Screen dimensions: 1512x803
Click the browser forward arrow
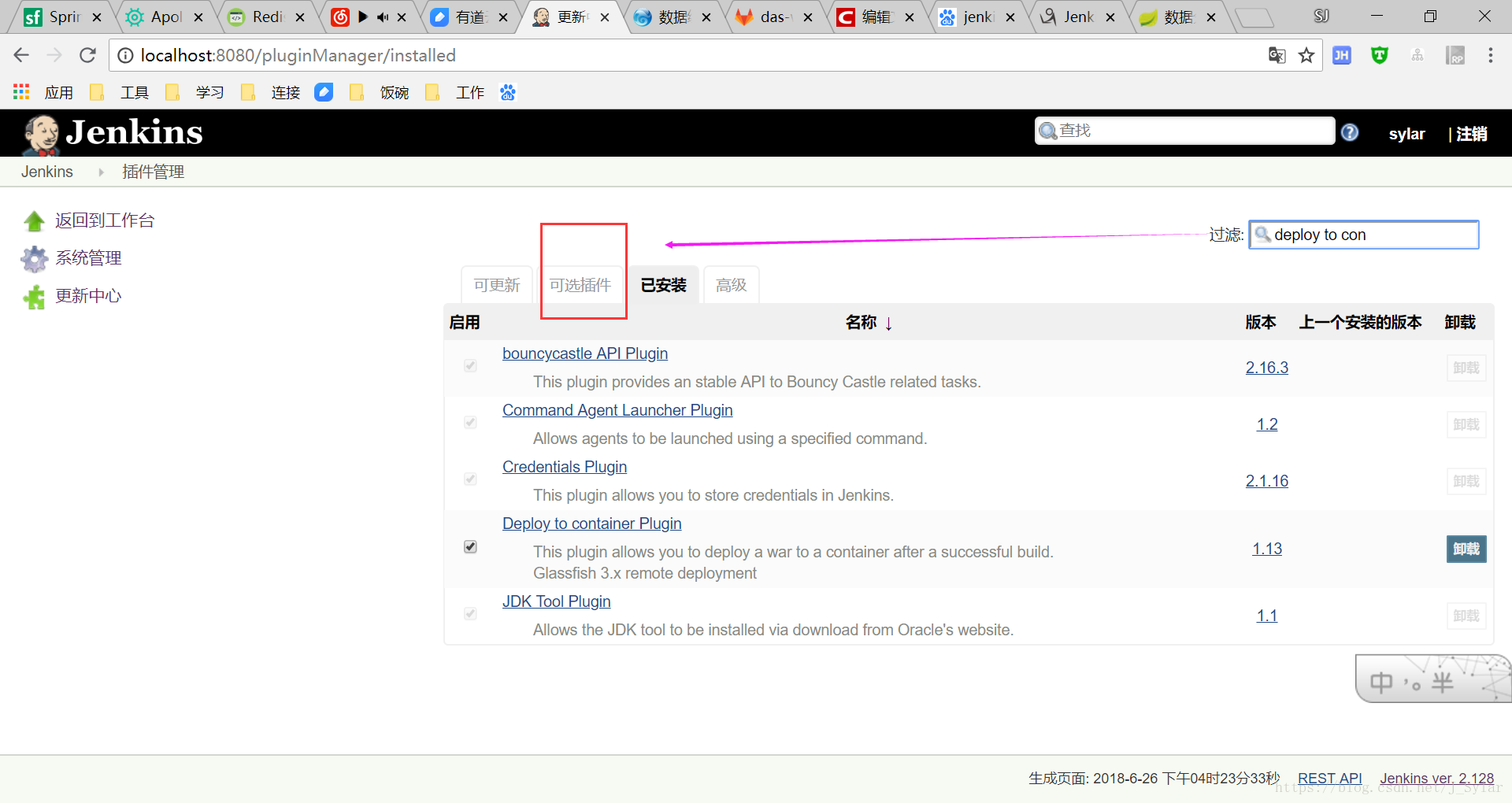click(54, 55)
